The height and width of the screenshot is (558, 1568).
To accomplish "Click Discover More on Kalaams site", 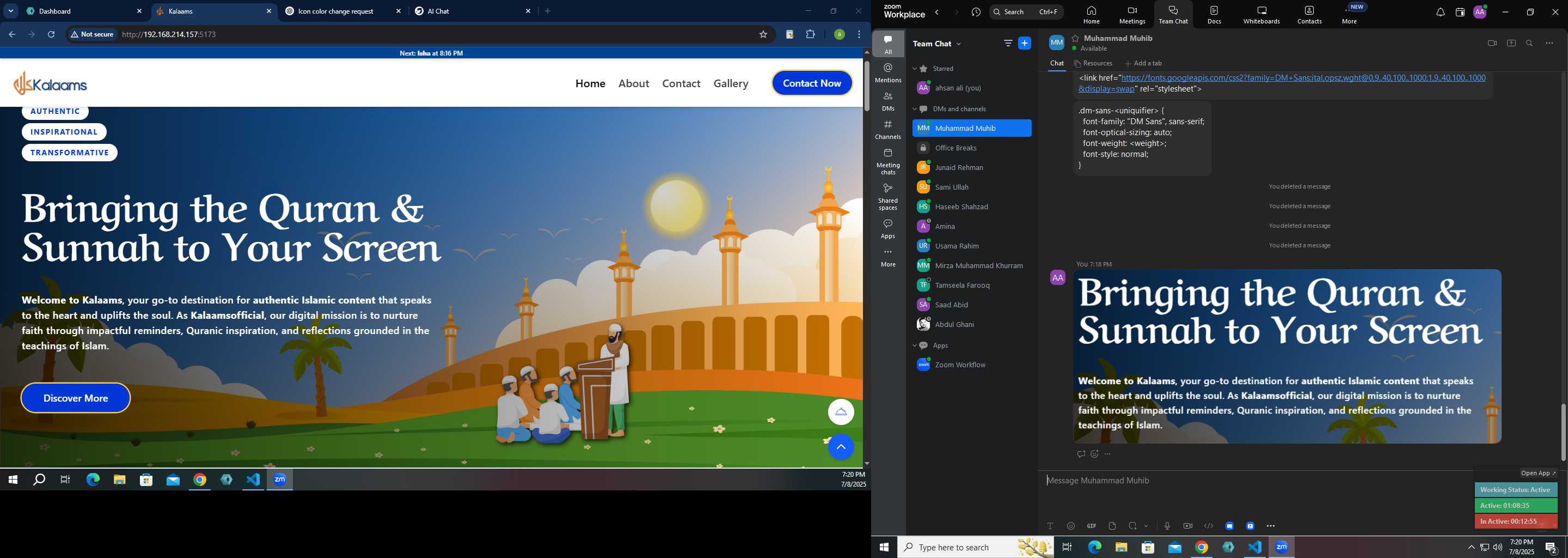I will [76, 398].
